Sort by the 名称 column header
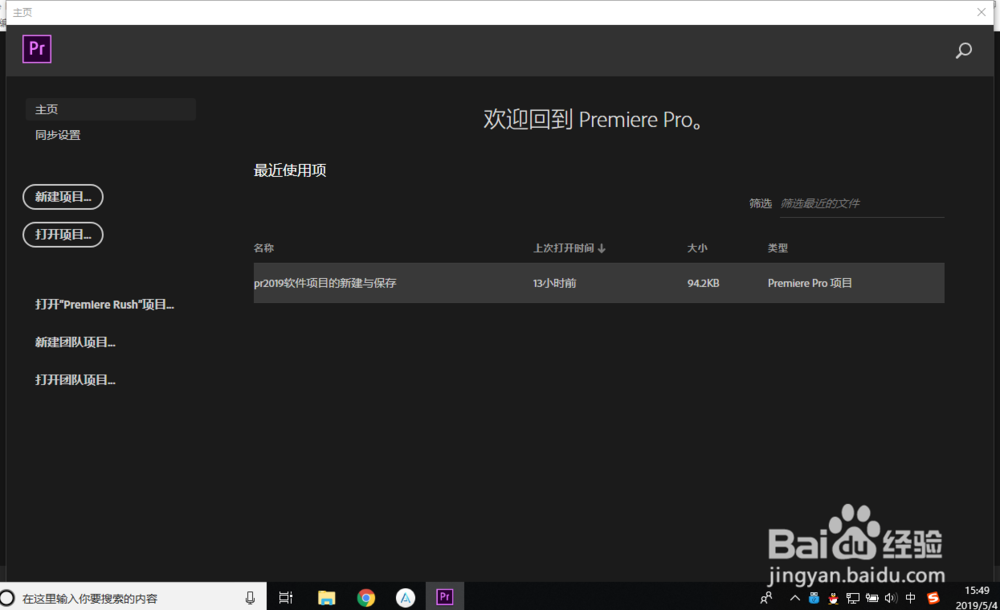Viewport: 1000px width, 610px height. pyautogui.click(x=264, y=248)
